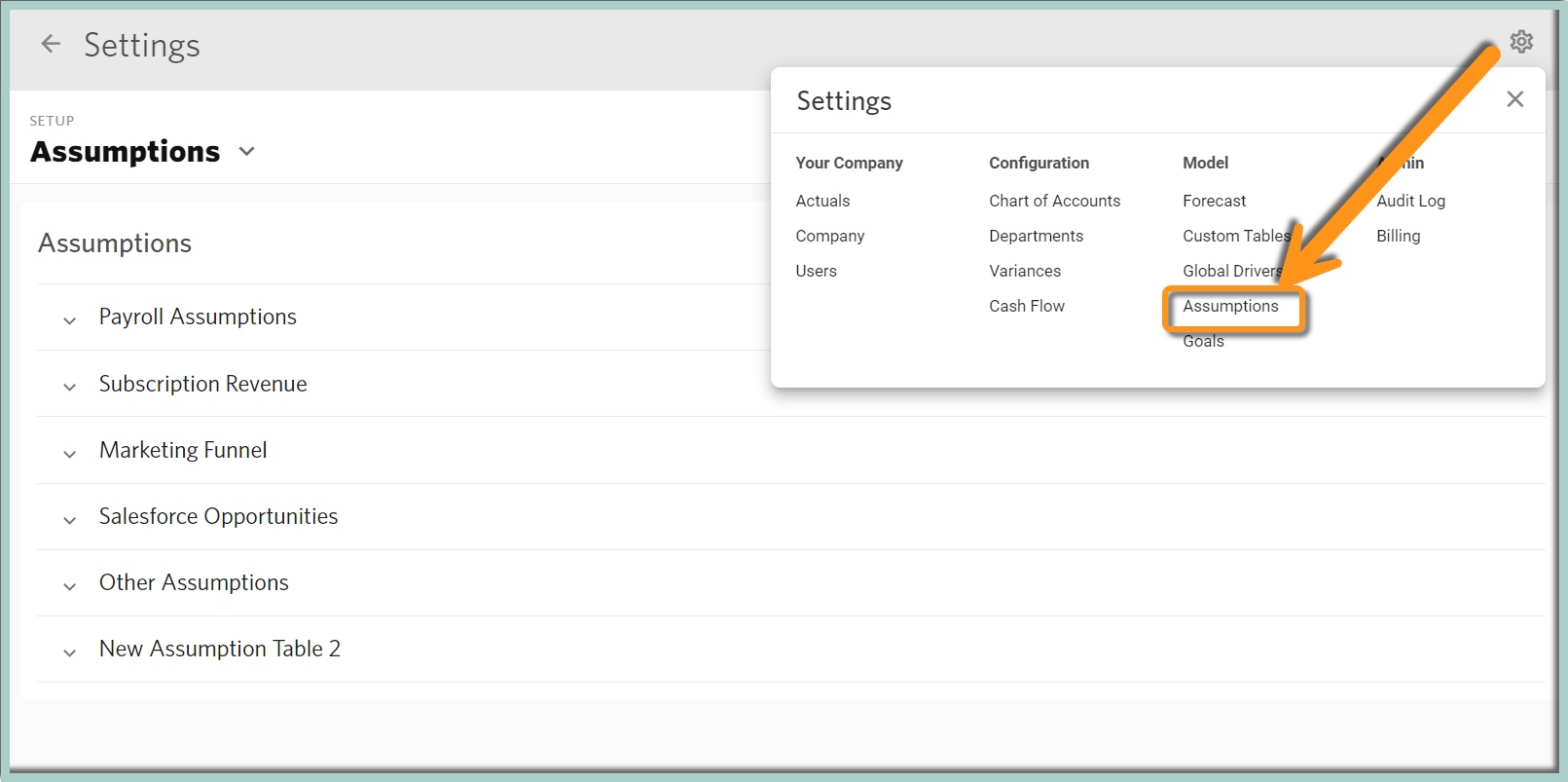This screenshot has height=782, width=1568.
Task: Expand New Assumption Table 2
Action: coord(70,652)
